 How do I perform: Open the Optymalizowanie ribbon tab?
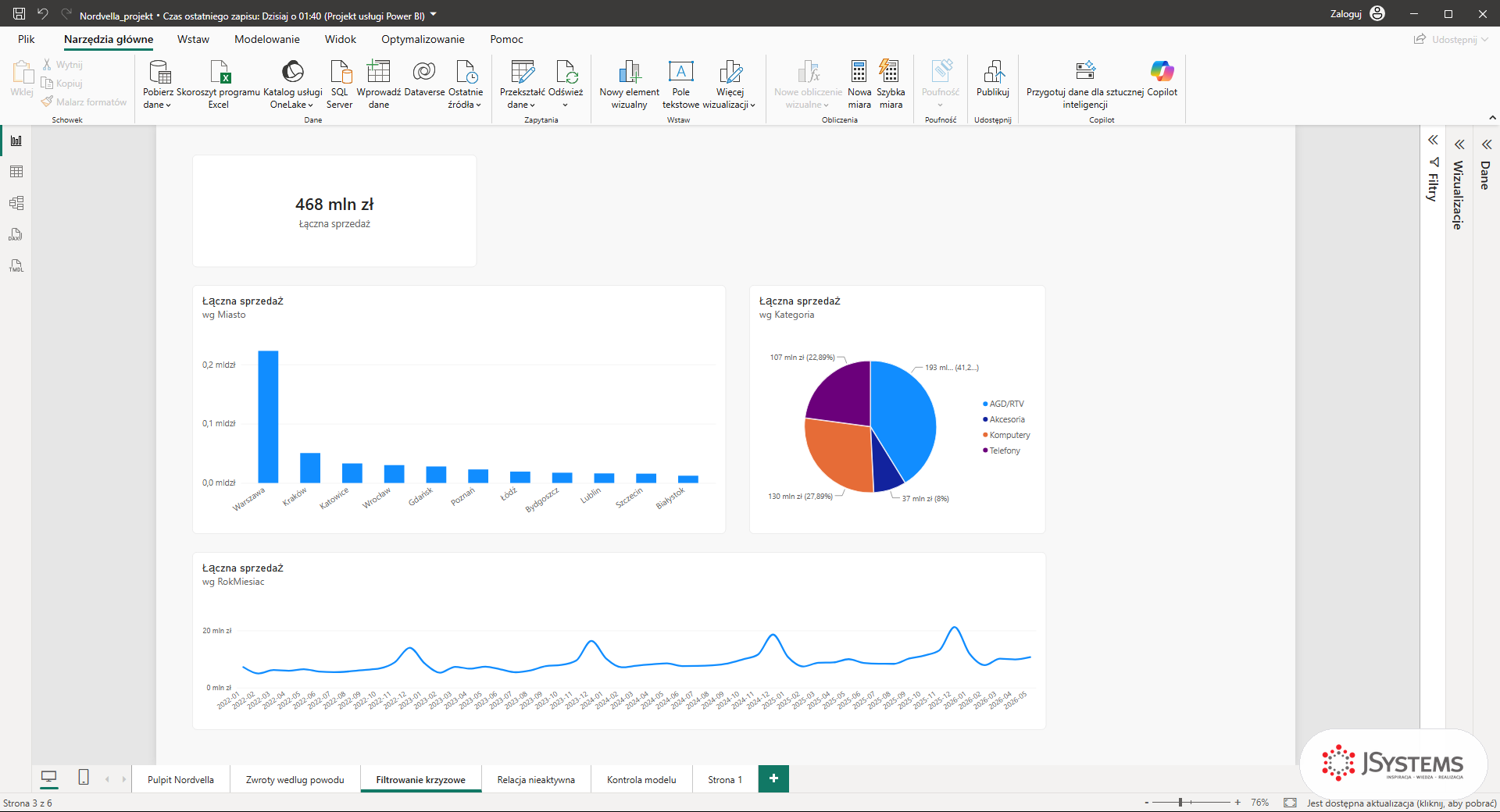pos(423,39)
